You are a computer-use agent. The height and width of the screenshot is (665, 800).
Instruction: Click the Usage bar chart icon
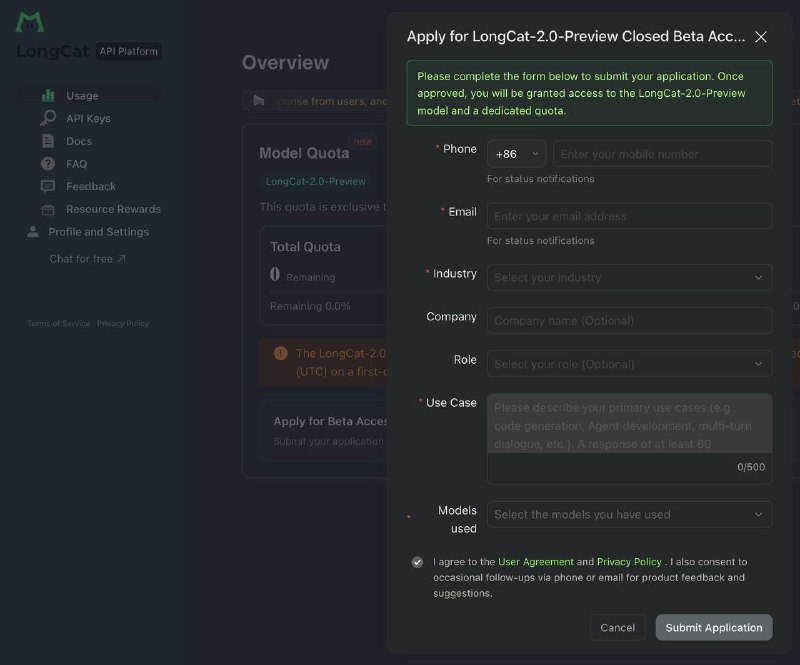pos(48,95)
